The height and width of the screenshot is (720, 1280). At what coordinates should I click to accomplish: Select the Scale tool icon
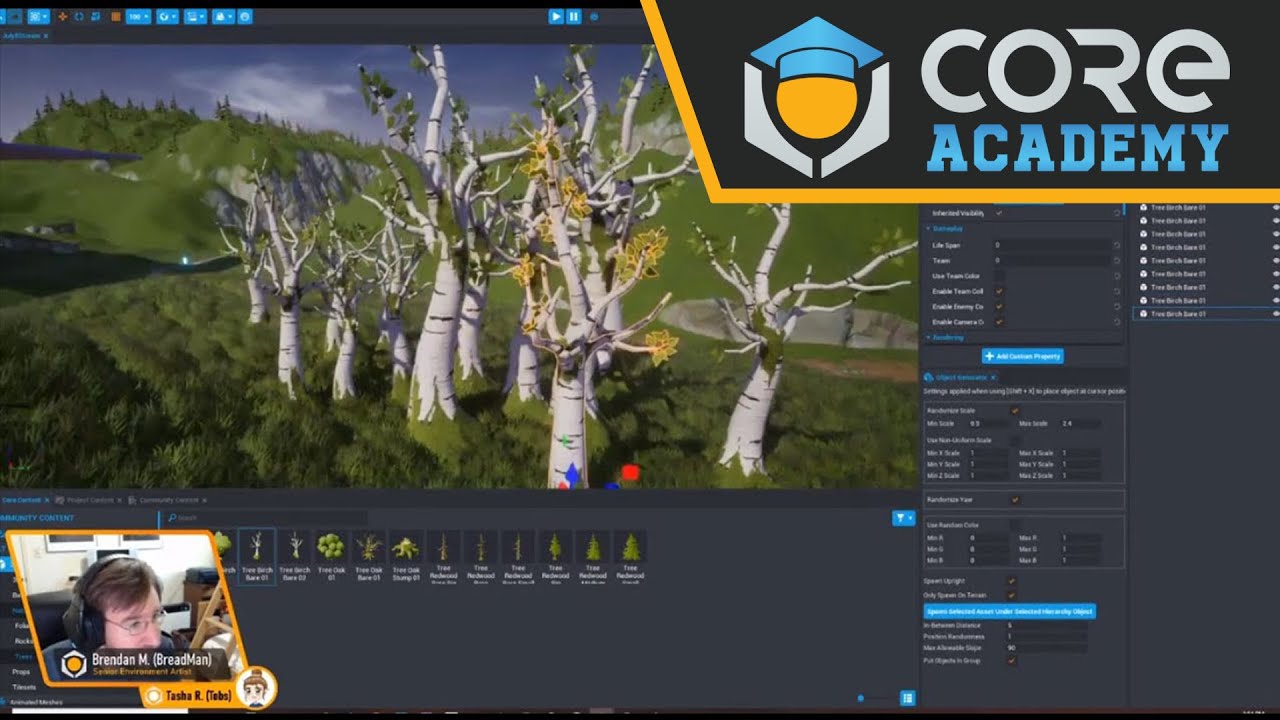(x=96, y=16)
